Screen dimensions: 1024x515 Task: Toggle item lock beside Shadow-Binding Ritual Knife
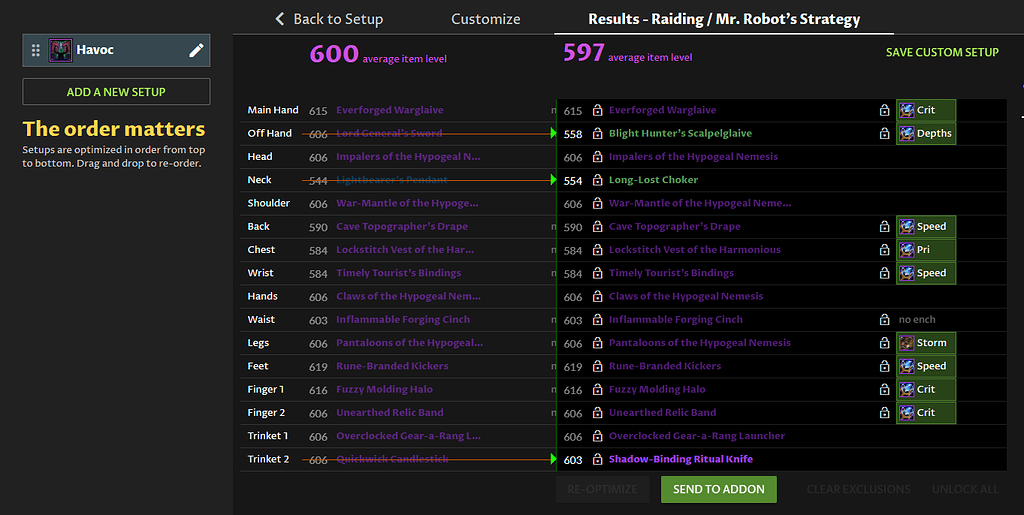click(x=597, y=460)
